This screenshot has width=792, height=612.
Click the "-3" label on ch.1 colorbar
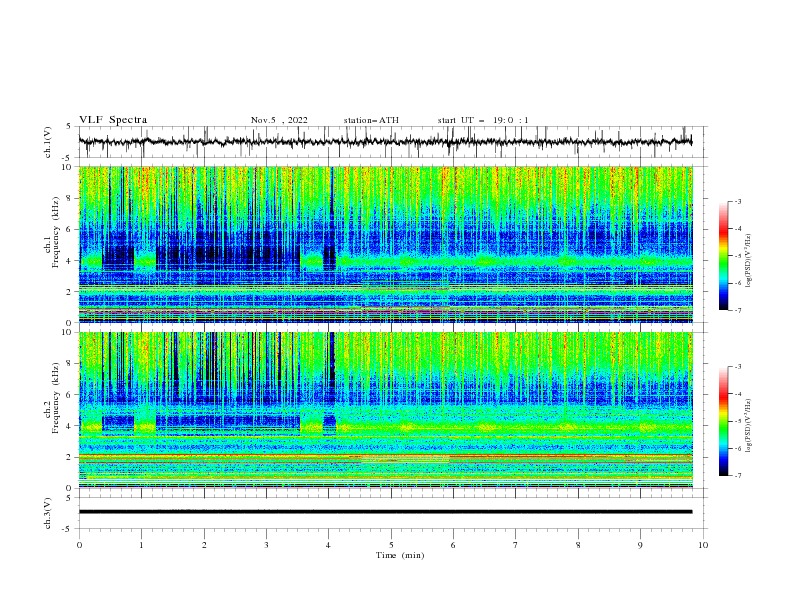click(737, 201)
